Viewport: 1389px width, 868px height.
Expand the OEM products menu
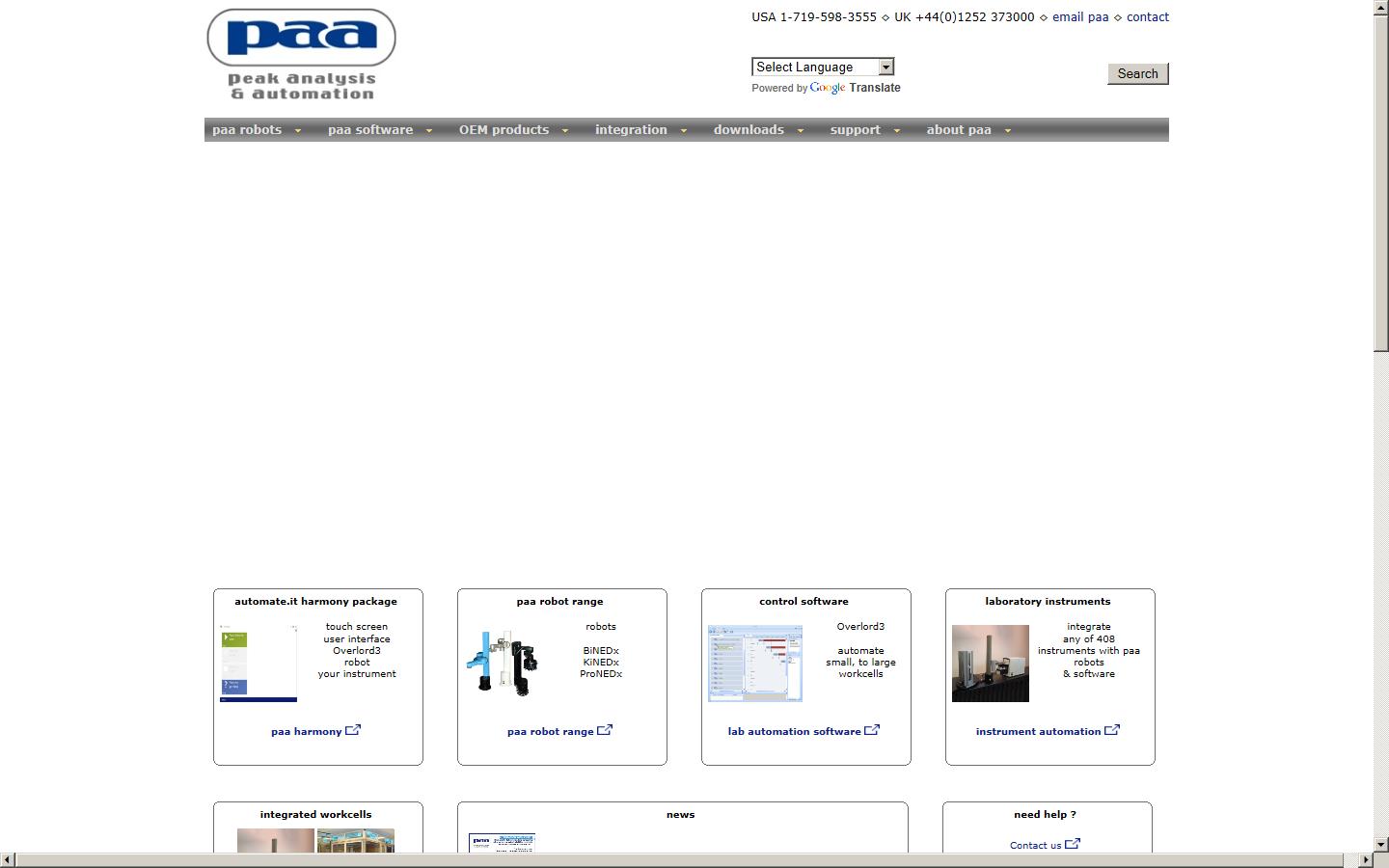pos(512,130)
